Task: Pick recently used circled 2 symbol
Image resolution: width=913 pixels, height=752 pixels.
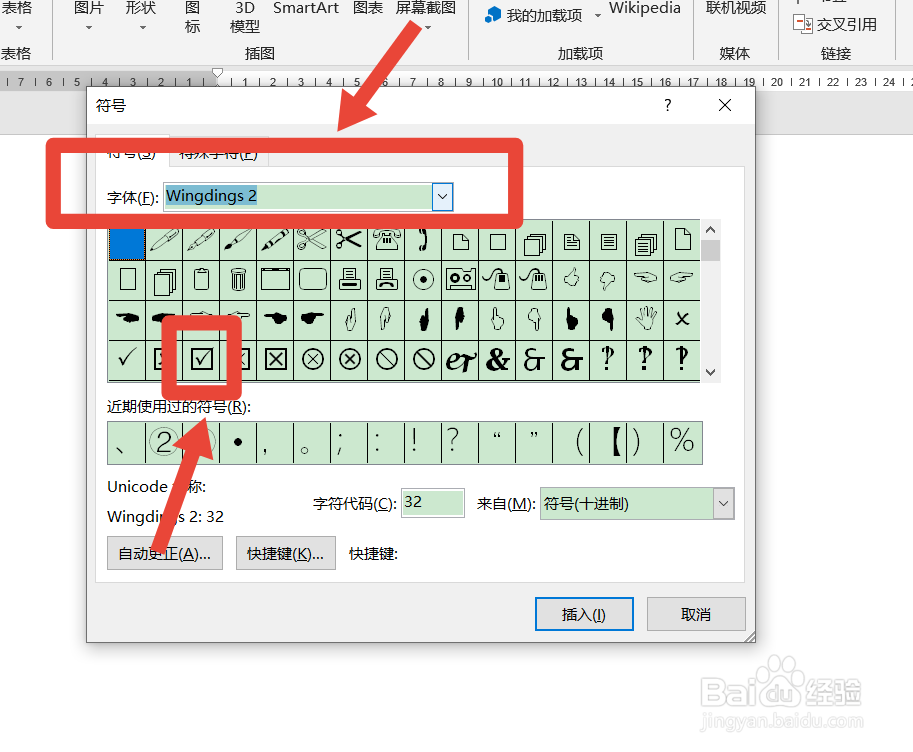Action: coord(164,443)
